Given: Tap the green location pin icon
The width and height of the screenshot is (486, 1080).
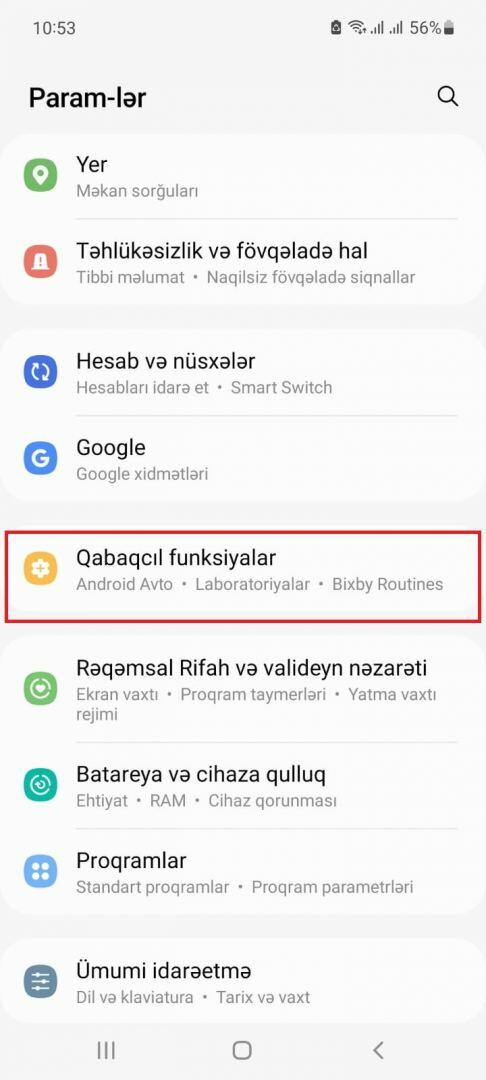Looking at the screenshot, I should tap(41, 176).
